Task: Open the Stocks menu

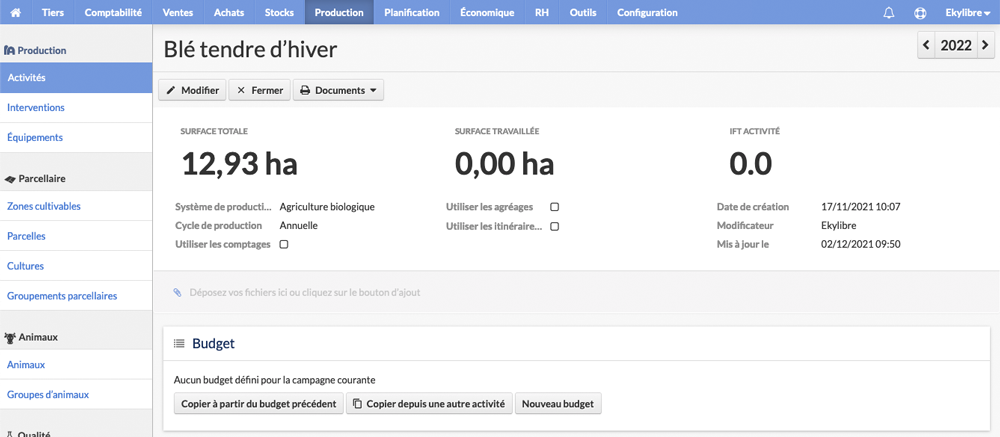Action: [279, 12]
